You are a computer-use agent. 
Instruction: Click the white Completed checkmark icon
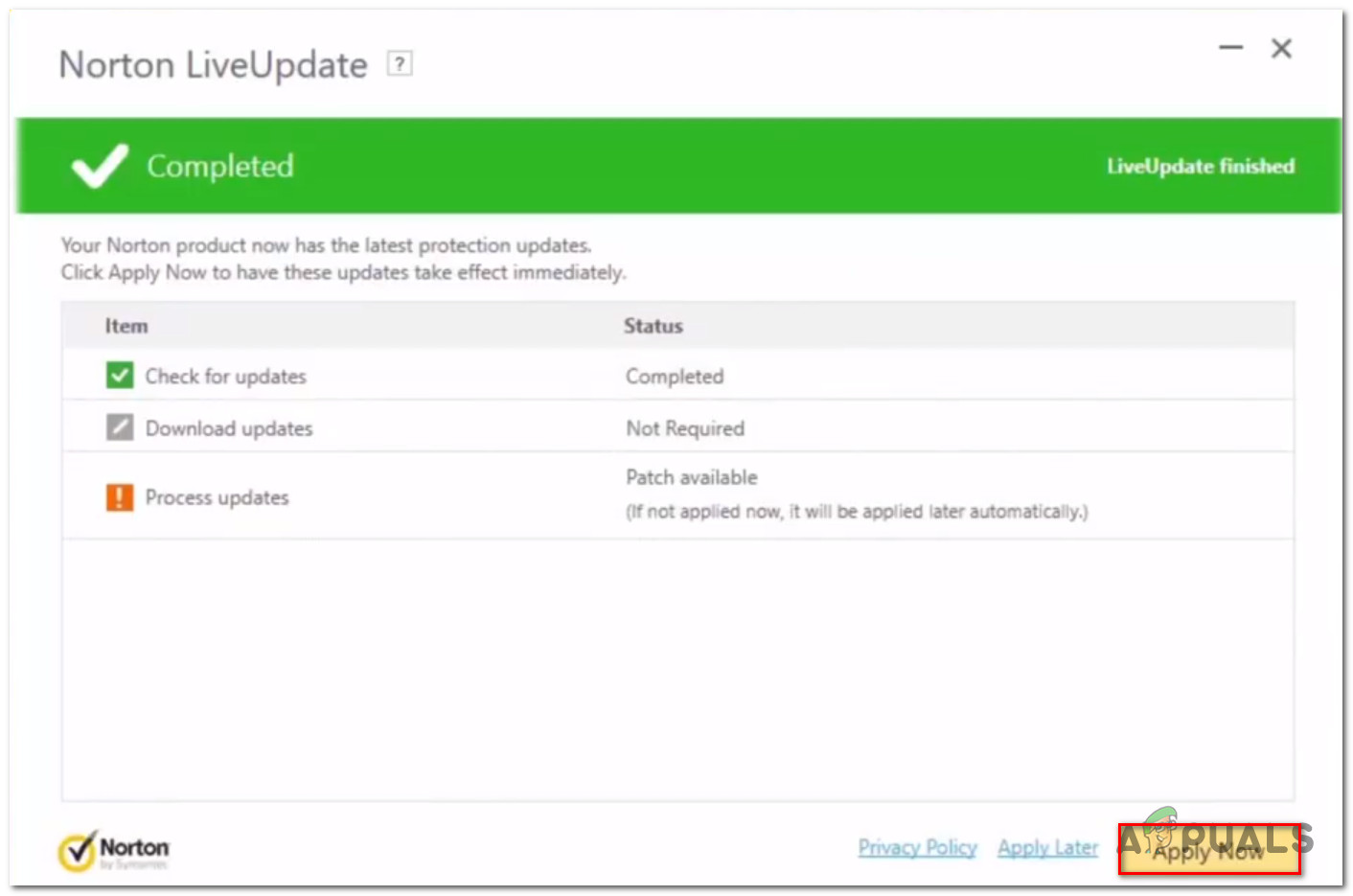point(99,166)
